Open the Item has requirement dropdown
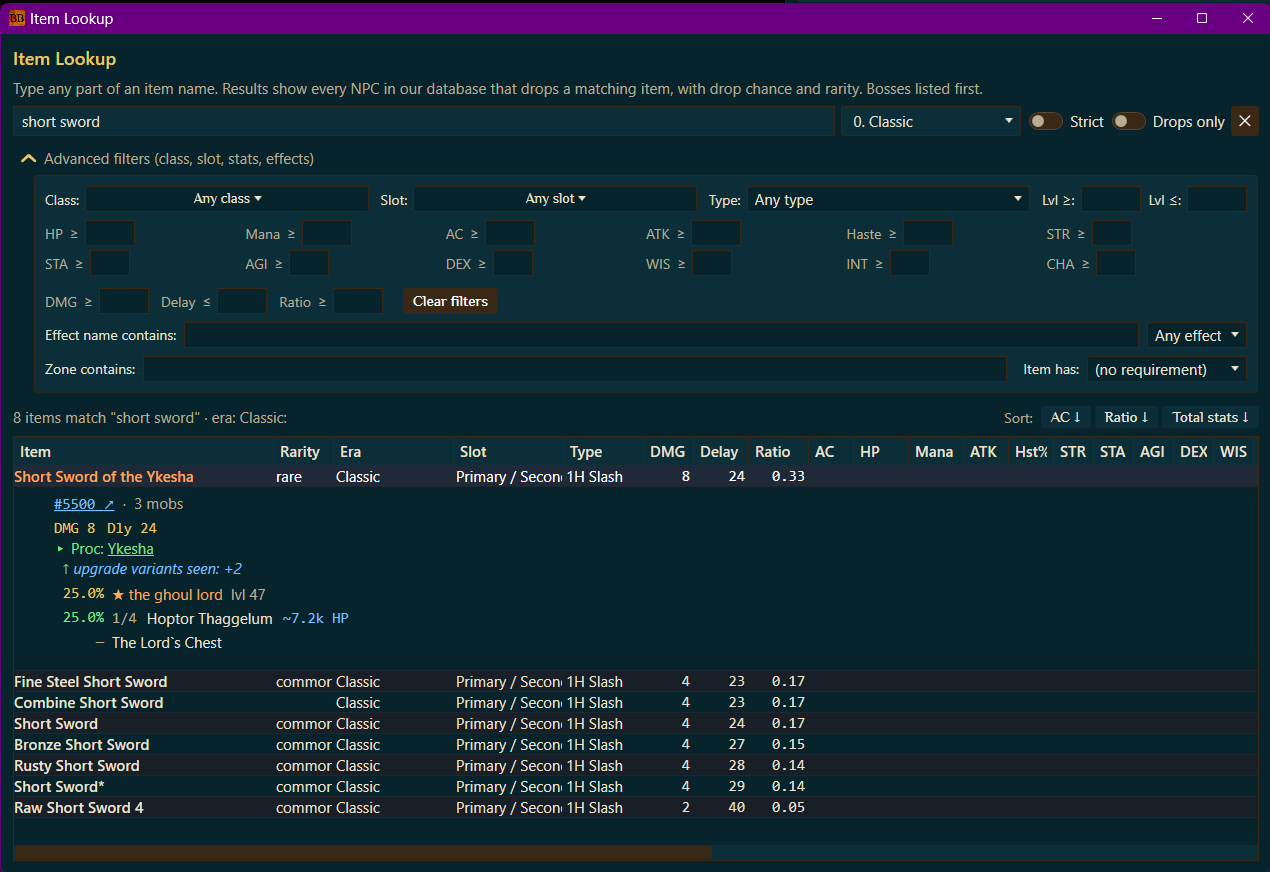The image size is (1270, 872). [1167, 369]
